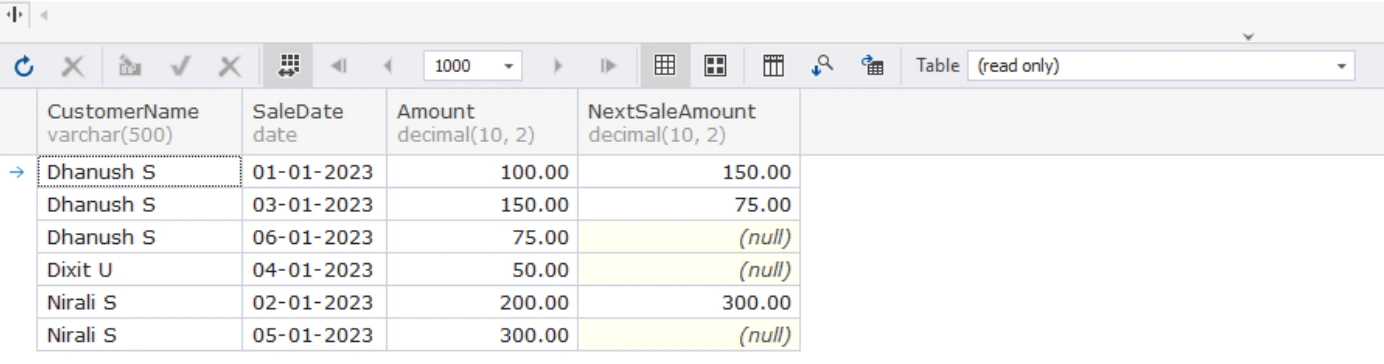The height and width of the screenshot is (364, 1384).
Task: Select NextSaleAmount 300.00 in 02-01-2023 row
Action: 689,303
